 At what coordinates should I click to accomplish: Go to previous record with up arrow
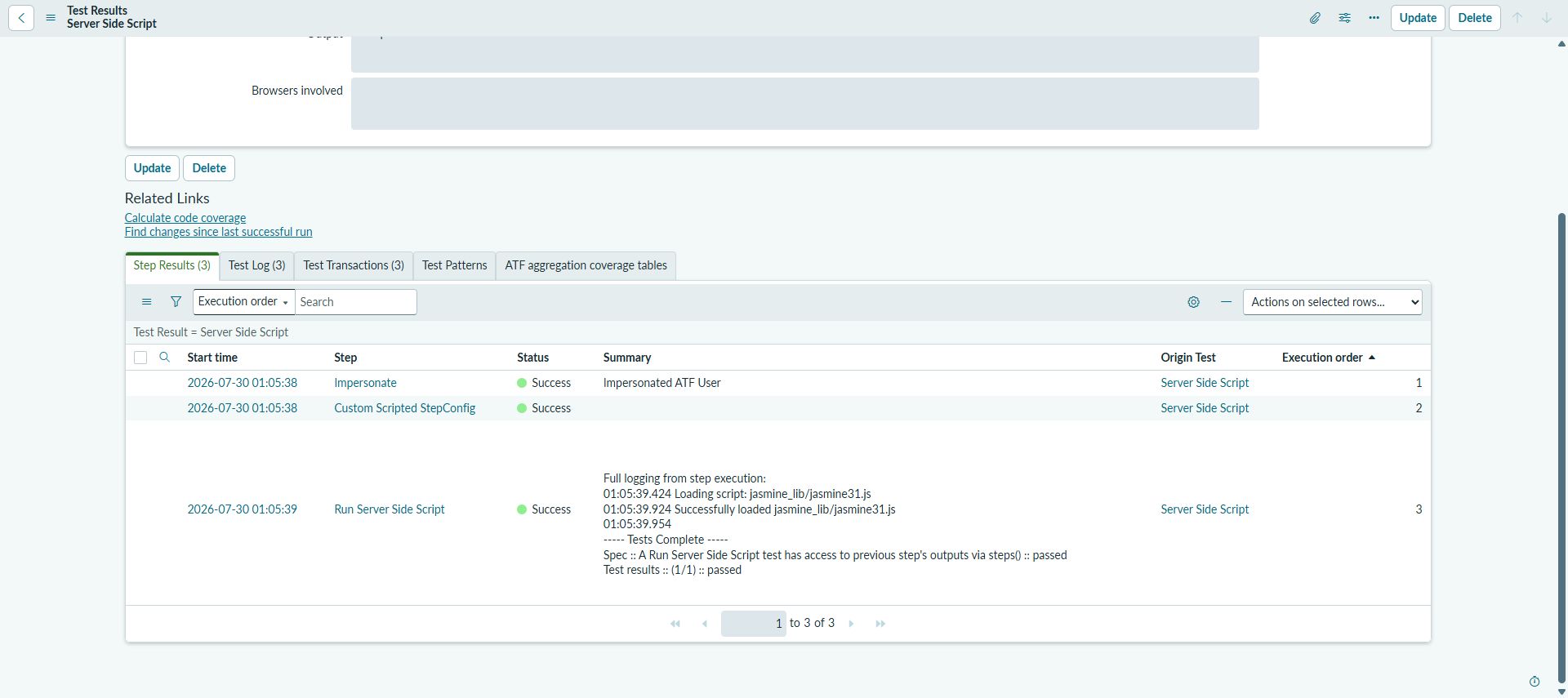[x=1517, y=18]
